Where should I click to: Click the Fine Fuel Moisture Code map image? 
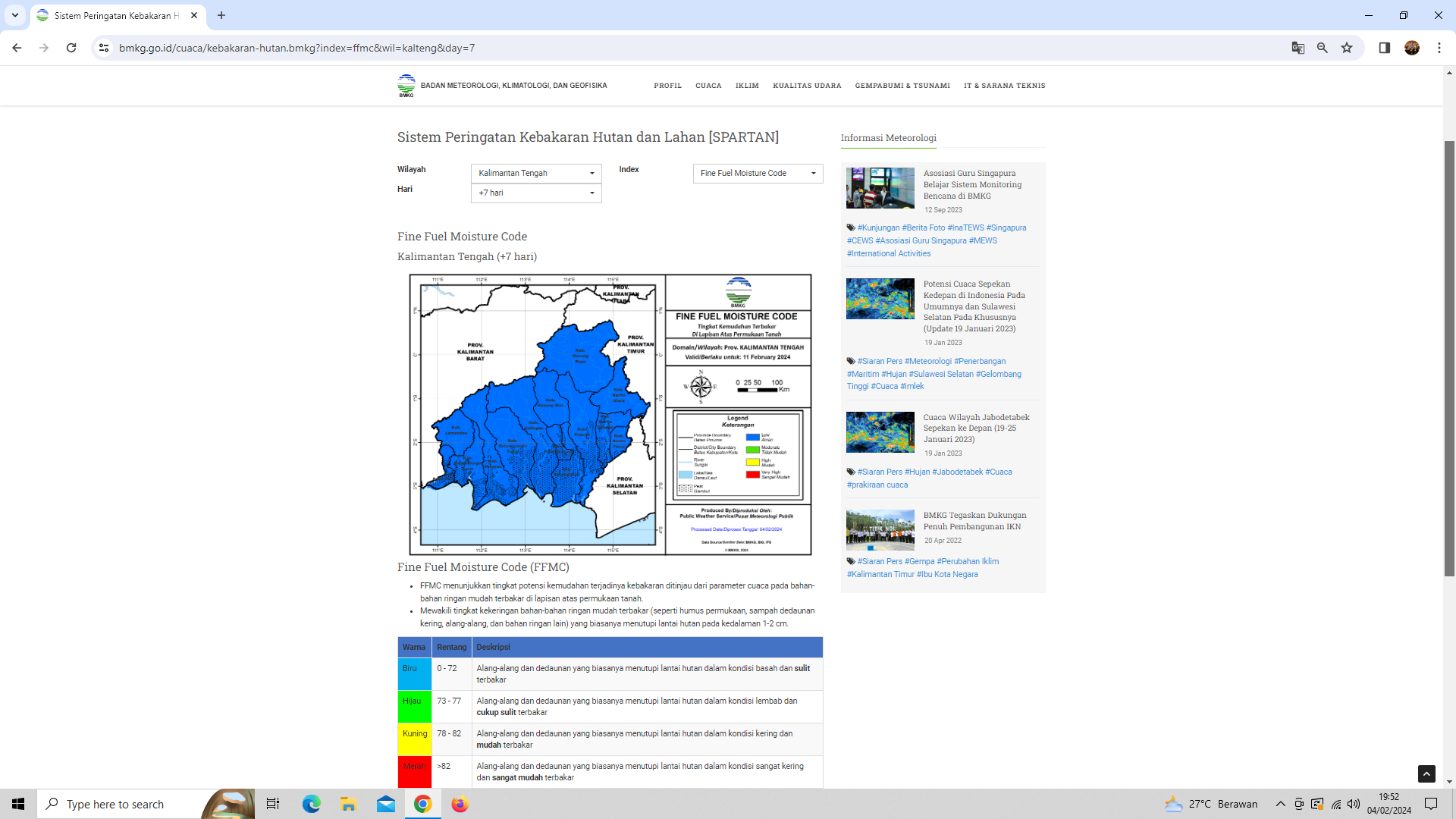(x=610, y=415)
